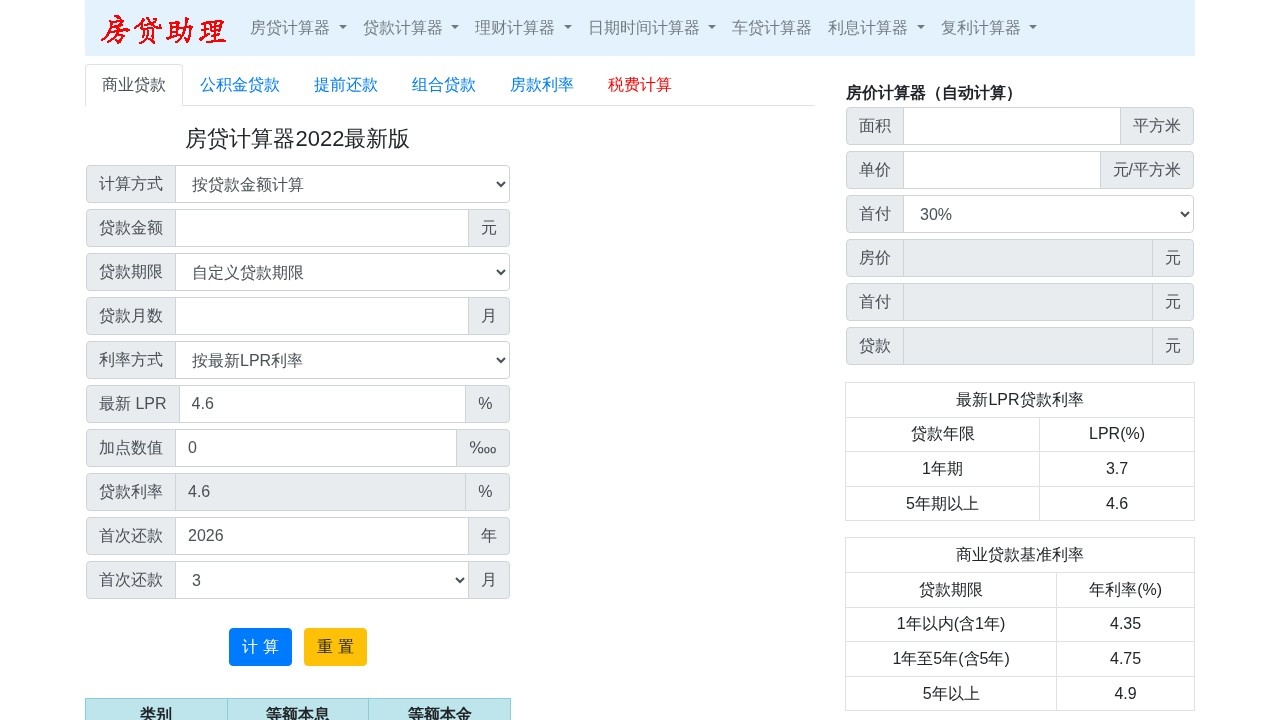1280x720 pixels.
Task: Select the 组合贷款 tab
Action: click(444, 85)
